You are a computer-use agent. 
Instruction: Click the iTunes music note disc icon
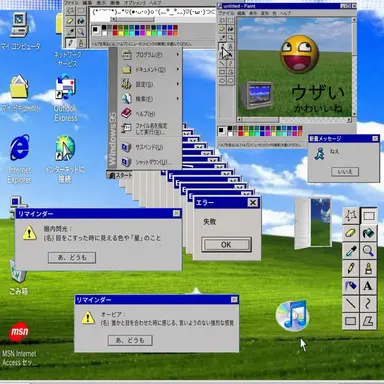[293, 315]
